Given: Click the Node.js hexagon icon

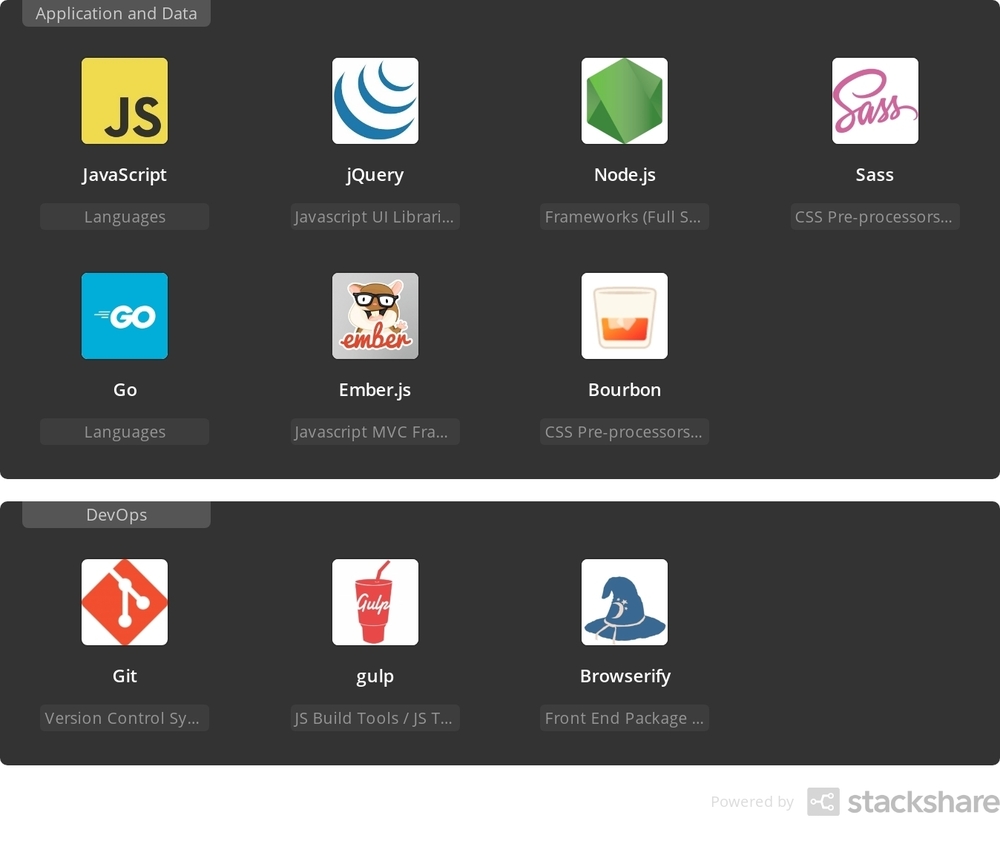Looking at the screenshot, I should point(624,100).
